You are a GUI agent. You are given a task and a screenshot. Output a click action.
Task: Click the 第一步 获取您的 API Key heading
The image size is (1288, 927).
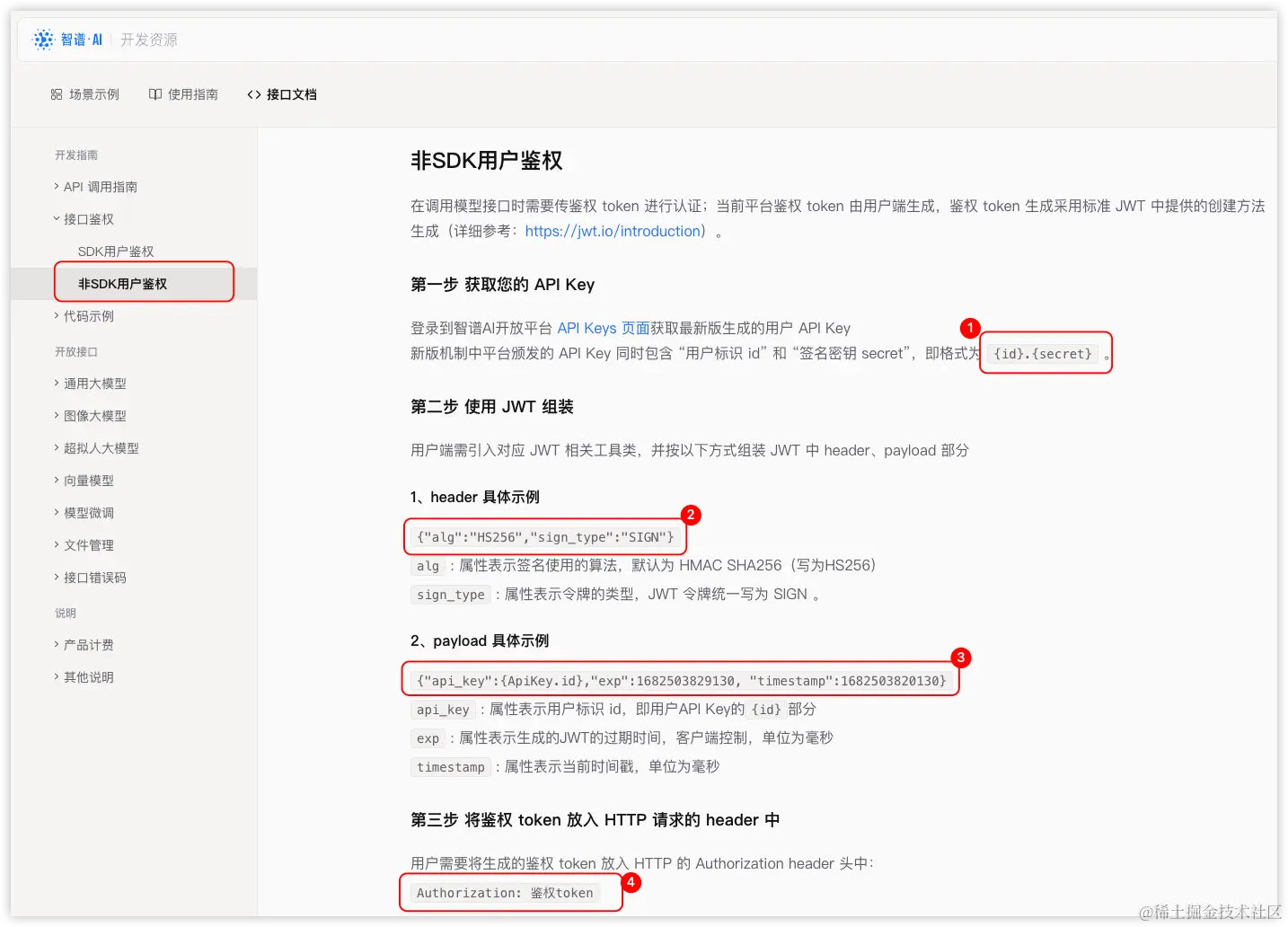click(502, 285)
